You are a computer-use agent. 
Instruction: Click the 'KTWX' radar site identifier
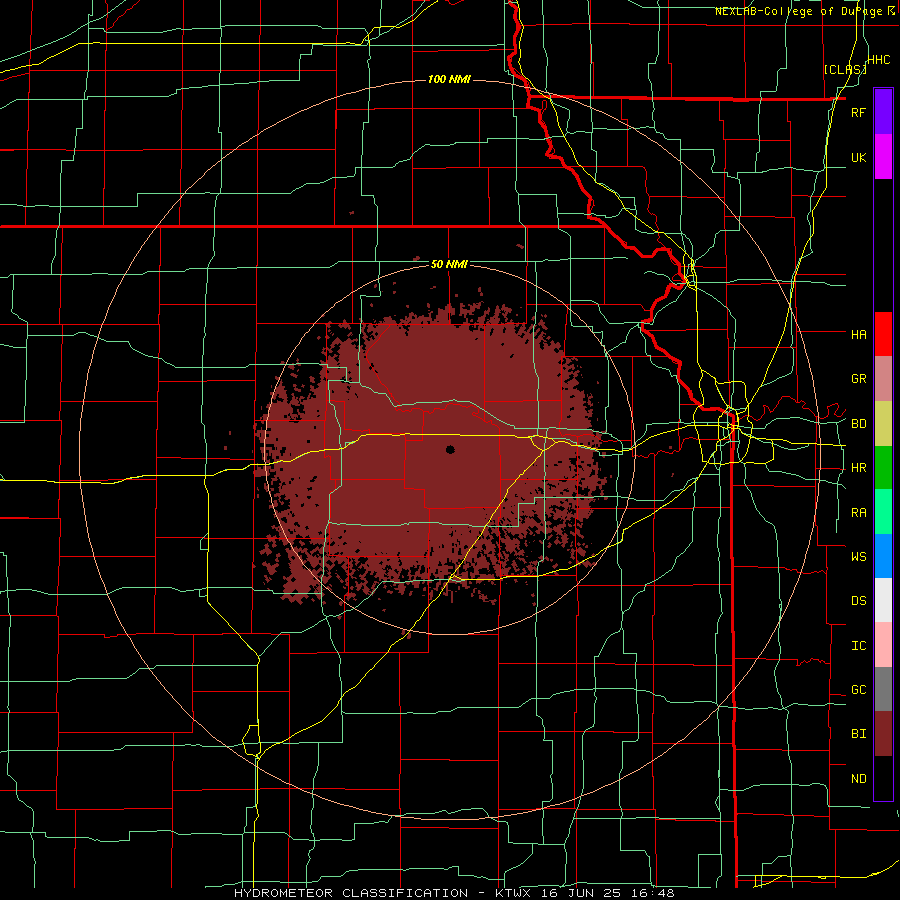[x=515, y=893]
